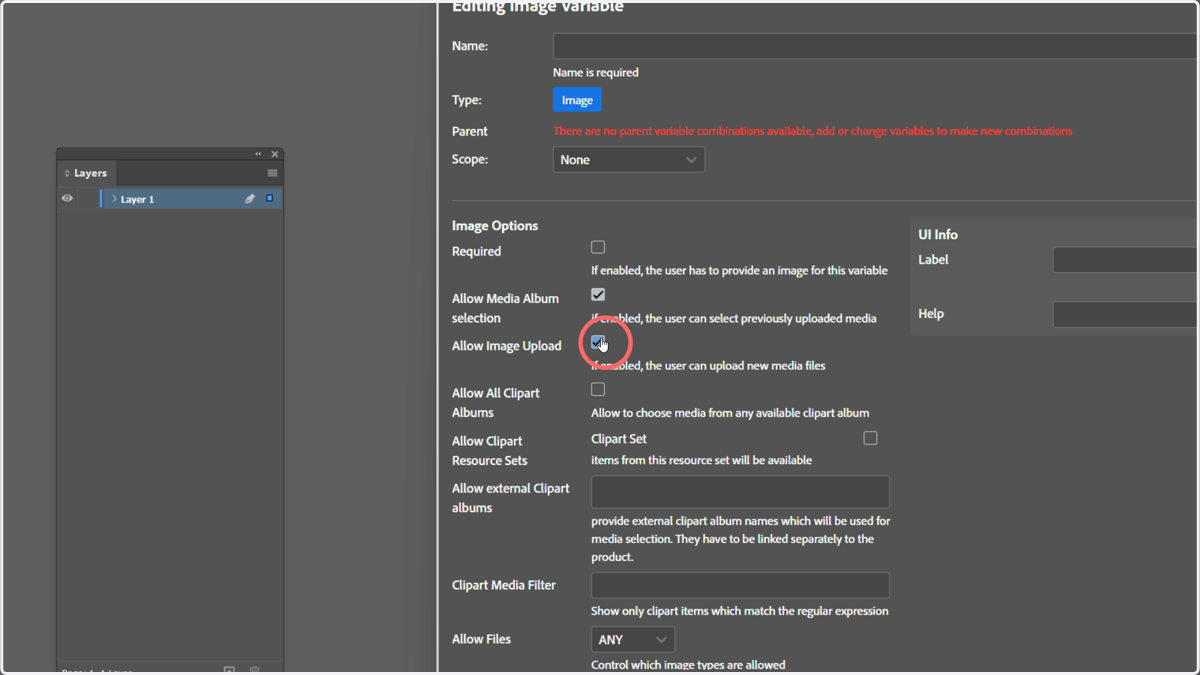Check the Clipart Set checkbox

870,438
